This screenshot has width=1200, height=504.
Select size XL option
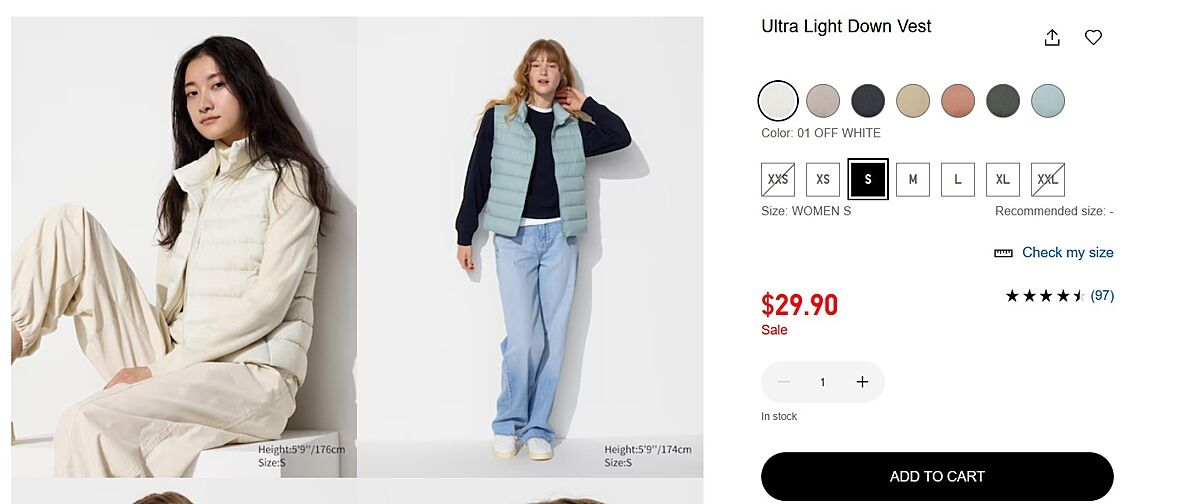(1003, 180)
